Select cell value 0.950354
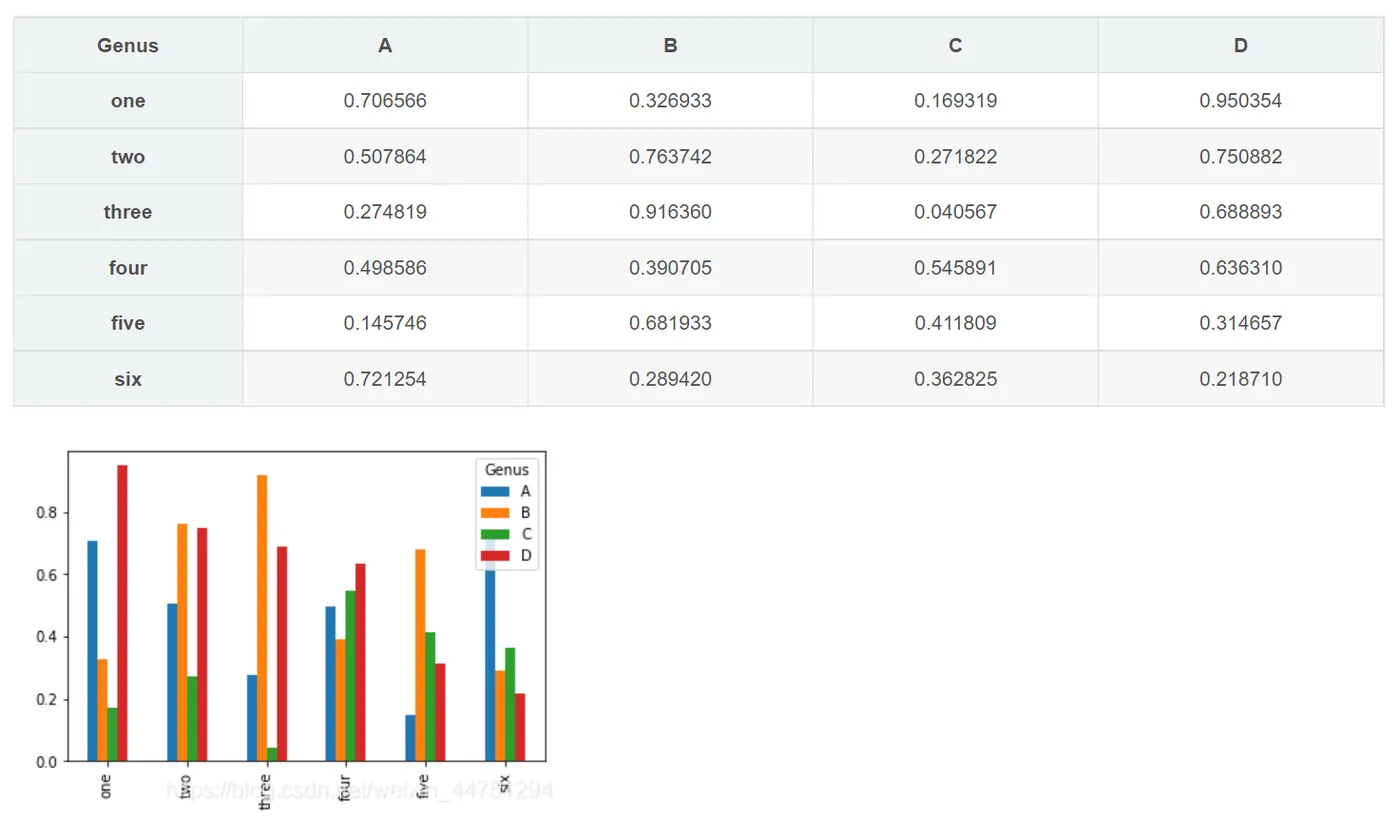 click(x=1241, y=101)
